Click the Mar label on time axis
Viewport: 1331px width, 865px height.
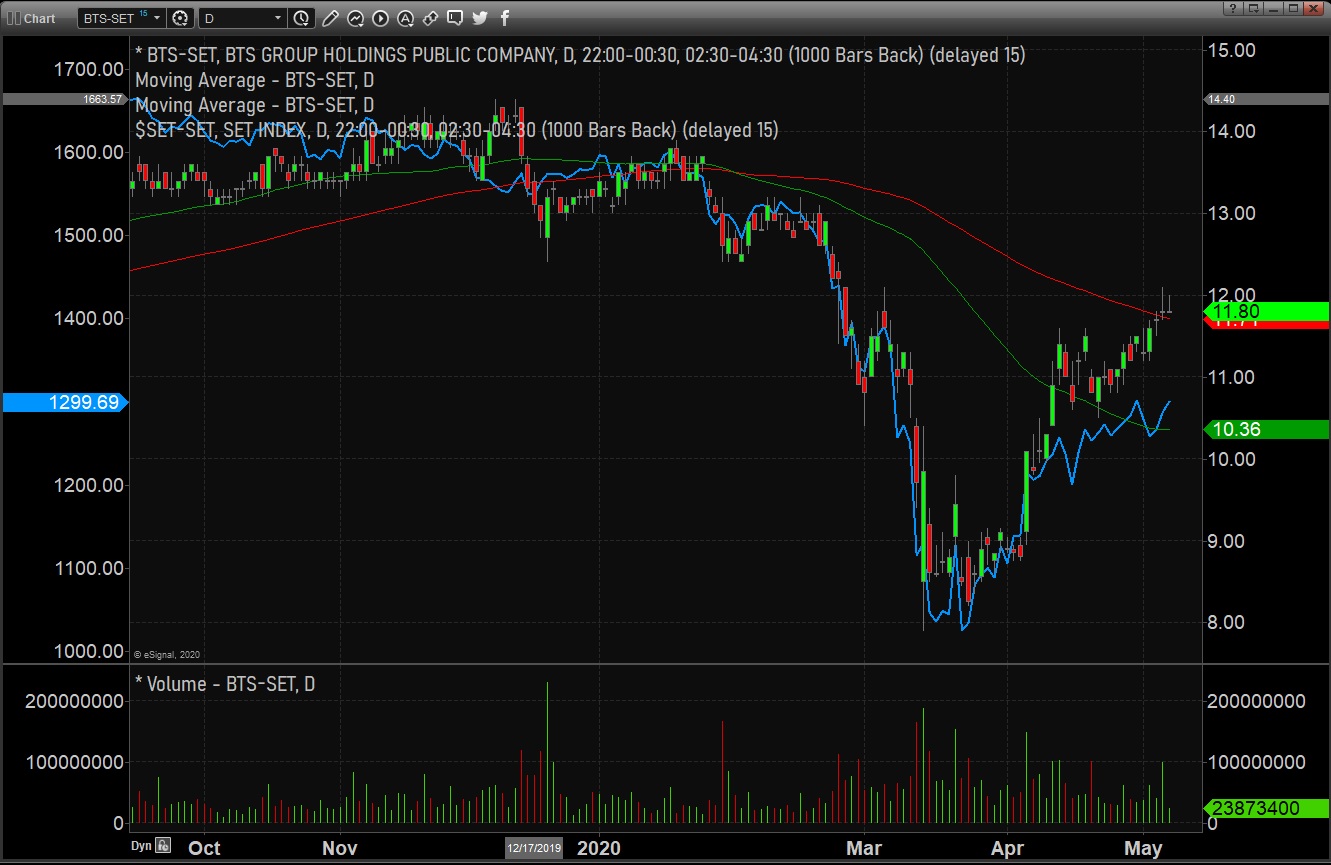point(864,848)
